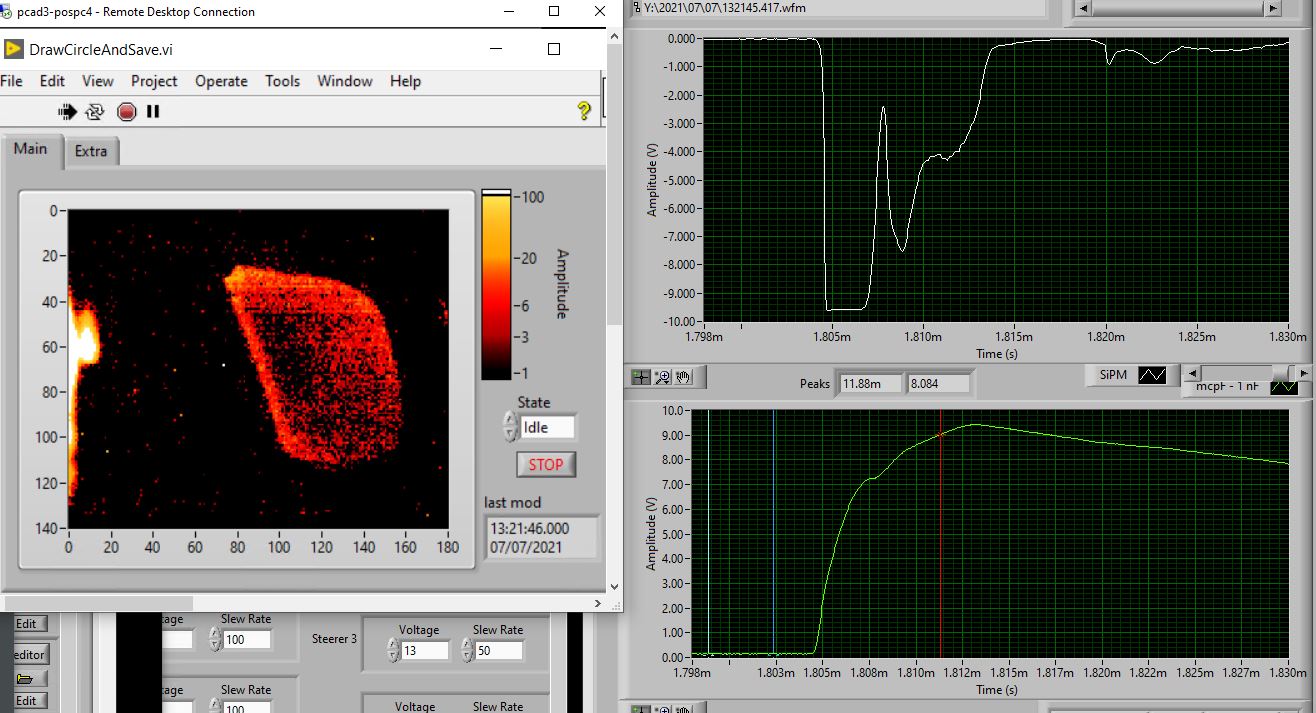Switch to the Extra tab
1316x713 pixels.
tap(91, 151)
